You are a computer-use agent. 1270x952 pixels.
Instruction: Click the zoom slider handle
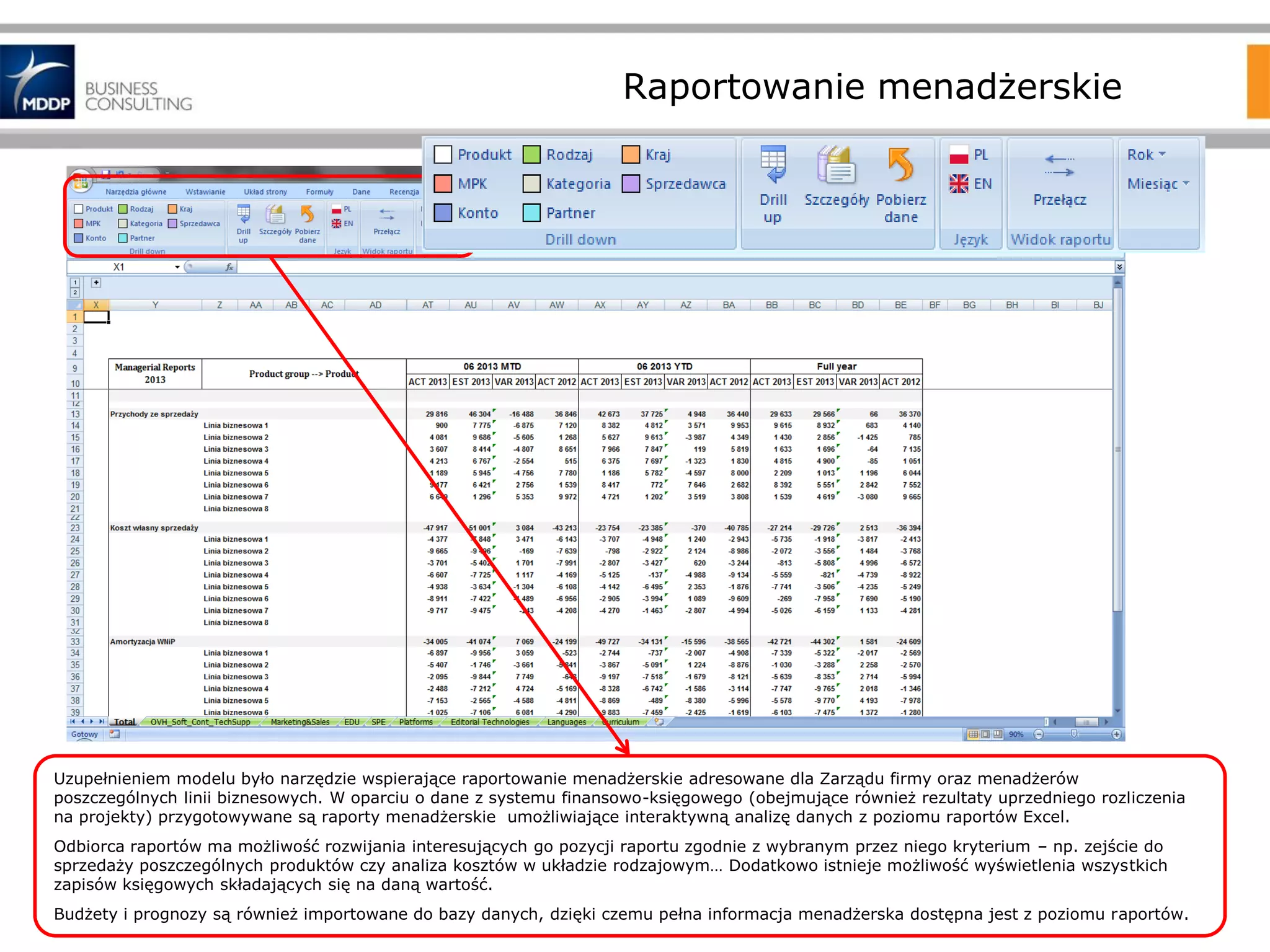point(1074,734)
